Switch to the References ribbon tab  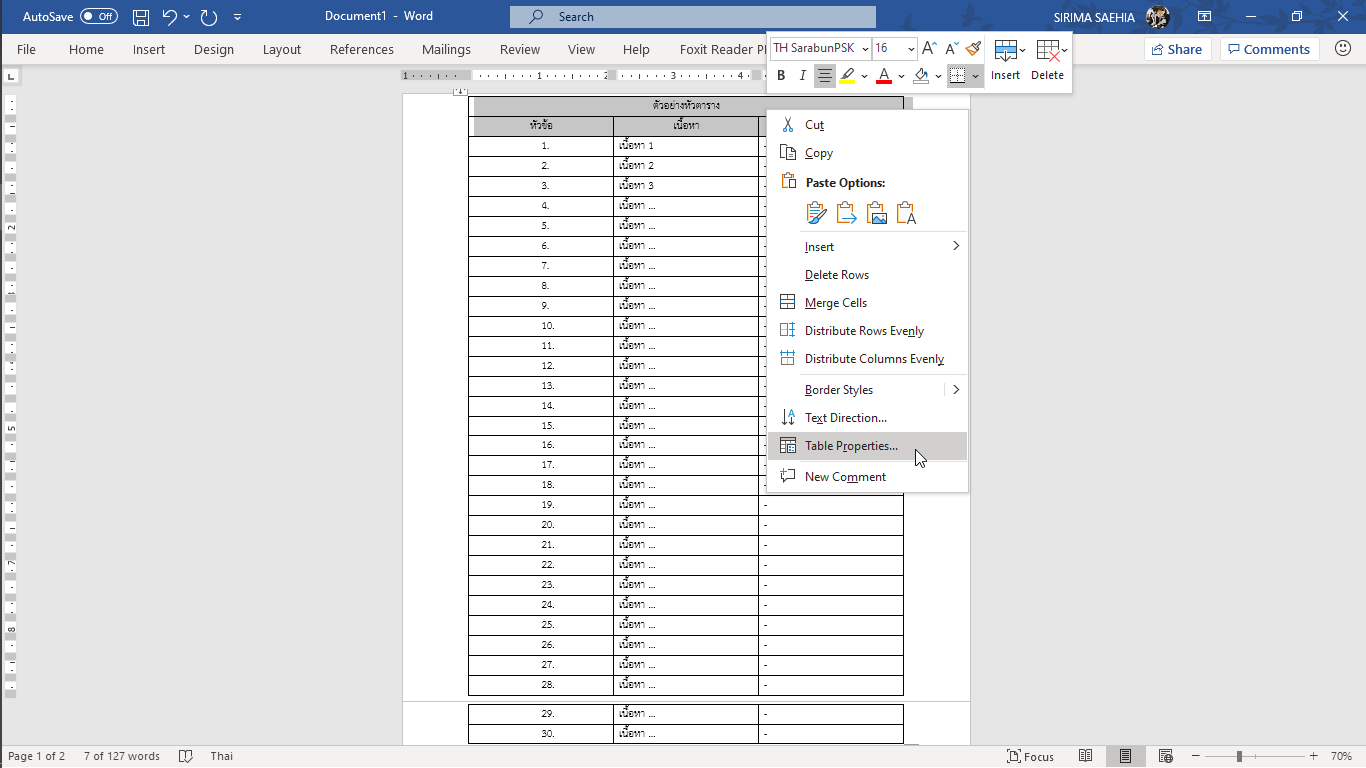[361, 49]
